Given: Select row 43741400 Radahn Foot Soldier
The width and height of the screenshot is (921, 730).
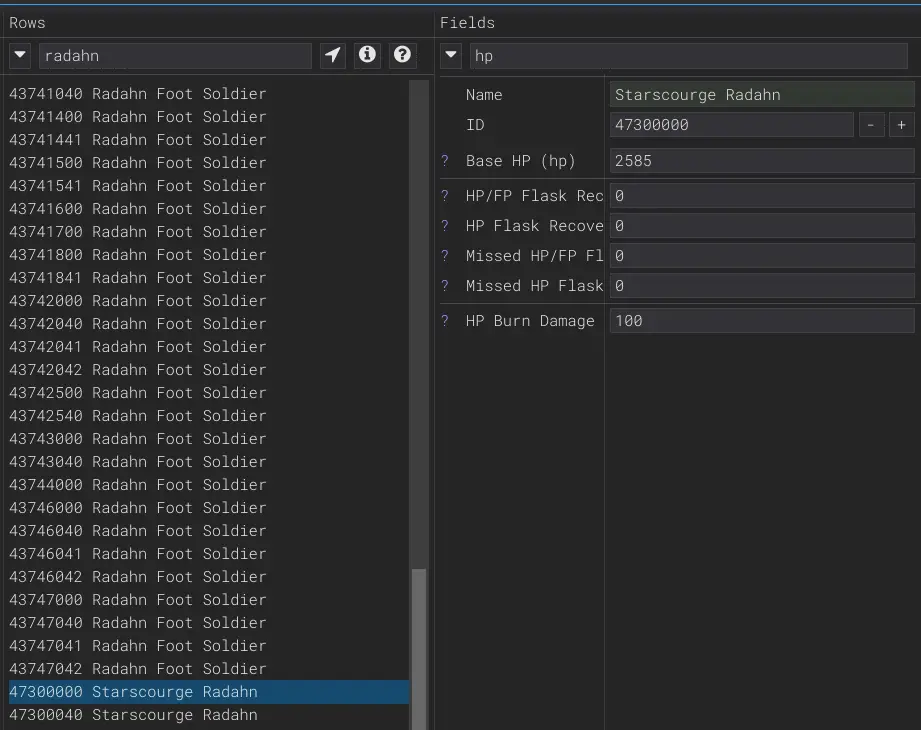Looking at the screenshot, I should coord(209,116).
